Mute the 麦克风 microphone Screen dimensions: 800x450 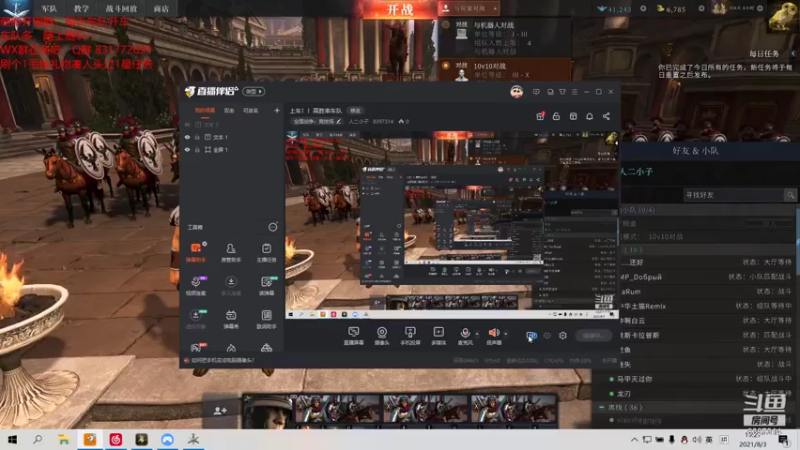tap(465, 336)
